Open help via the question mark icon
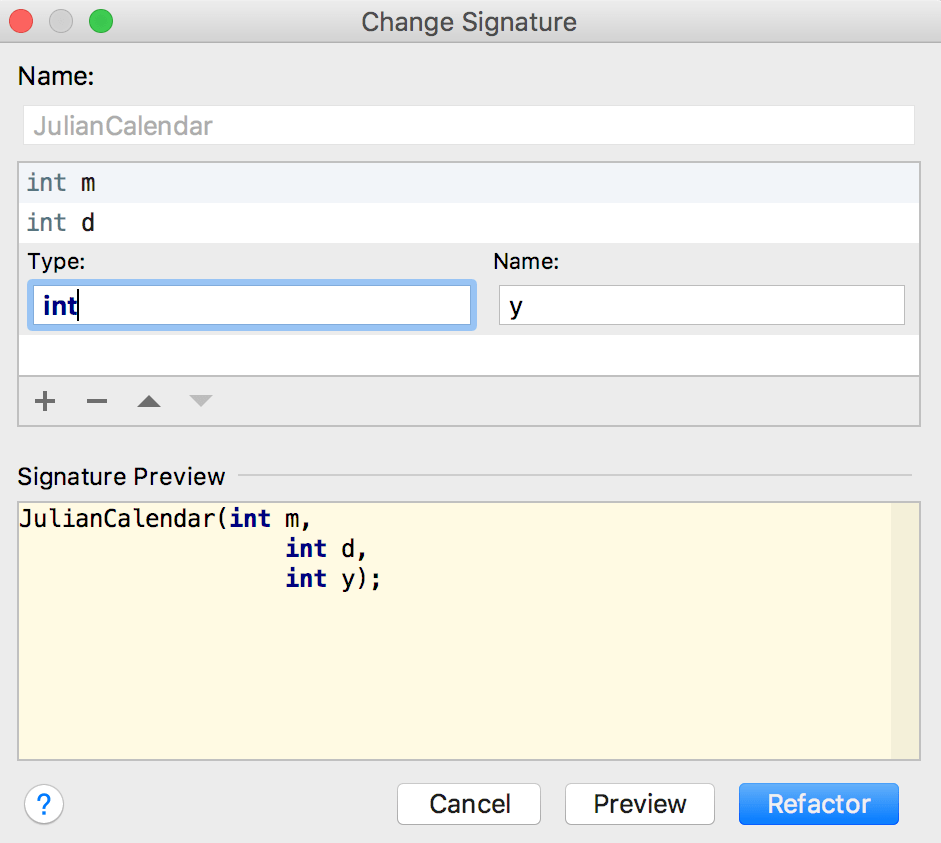The image size is (941, 843). coord(43,804)
